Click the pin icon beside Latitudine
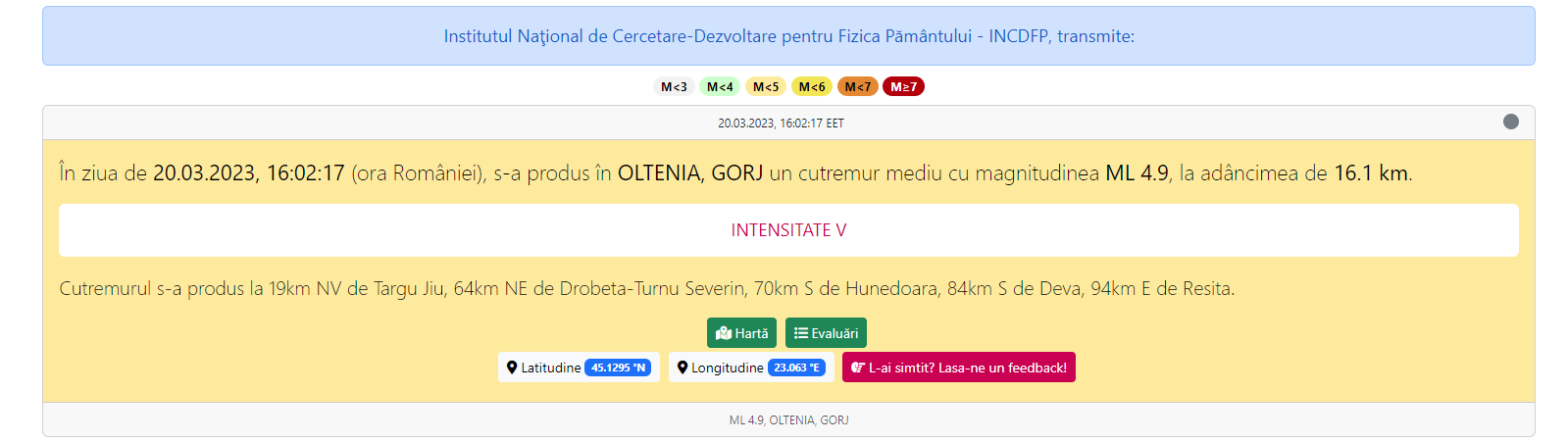Image resolution: width=1568 pixels, height=442 pixels. pyautogui.click(x=512, y=368)
